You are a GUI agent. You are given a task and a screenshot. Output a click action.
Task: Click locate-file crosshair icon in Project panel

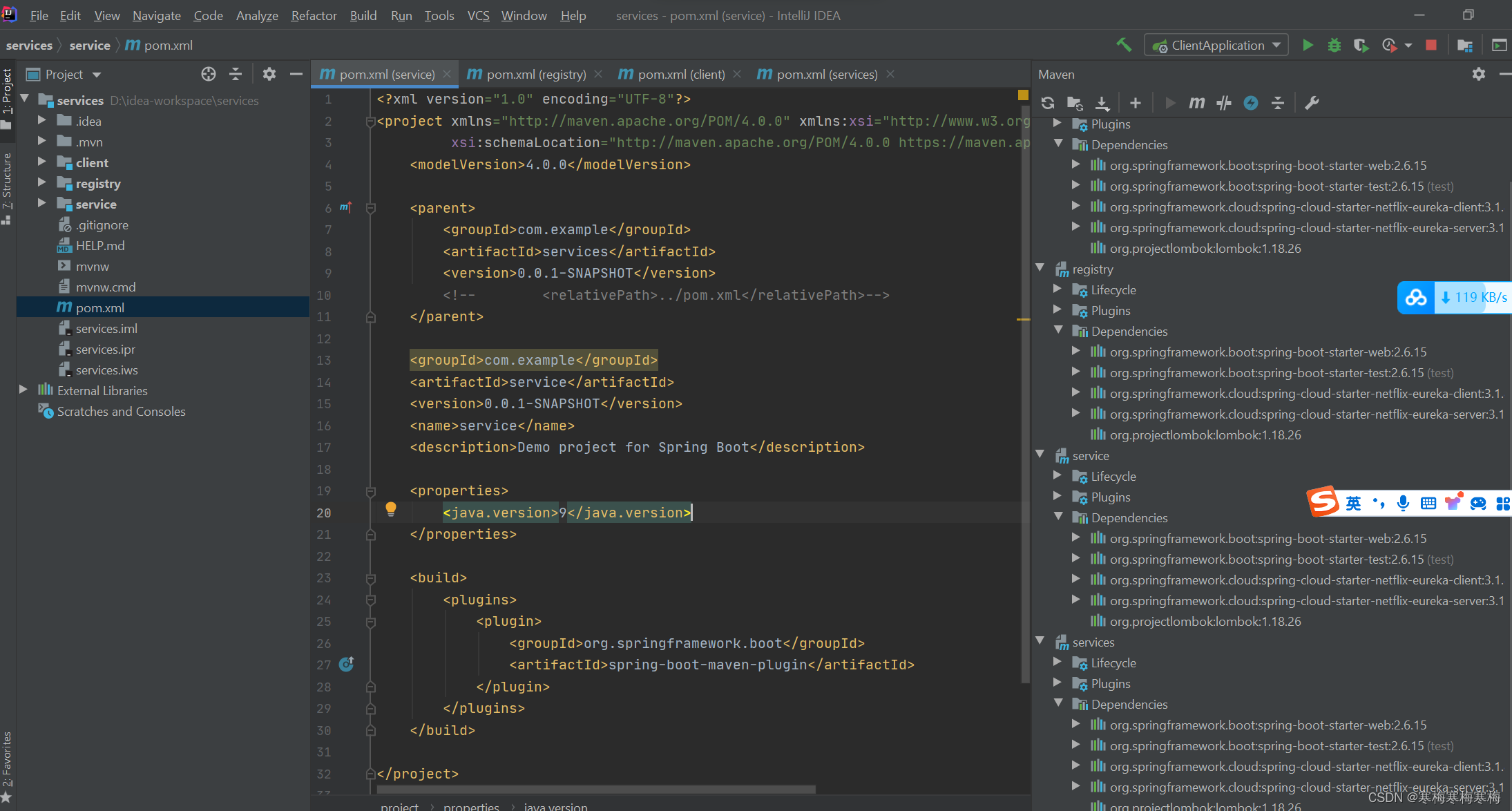(208, 74)
